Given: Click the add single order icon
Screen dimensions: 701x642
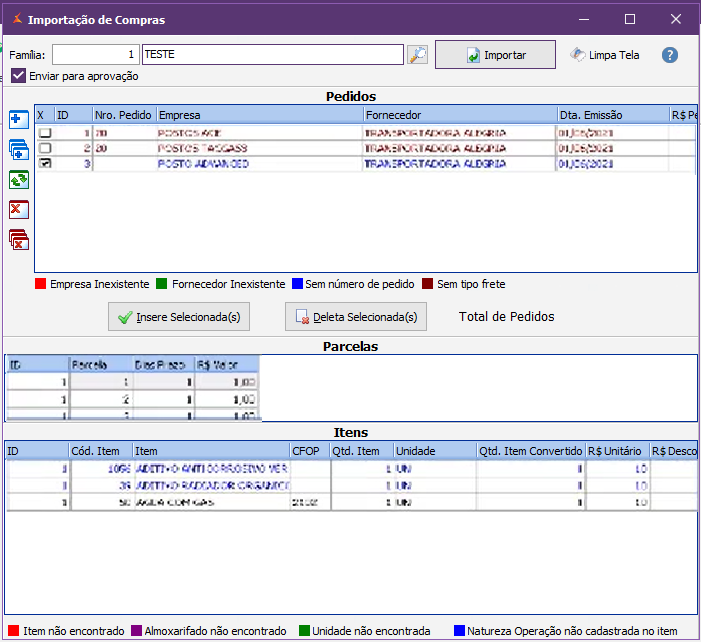Looking at the screenshot, I should 18,120.
